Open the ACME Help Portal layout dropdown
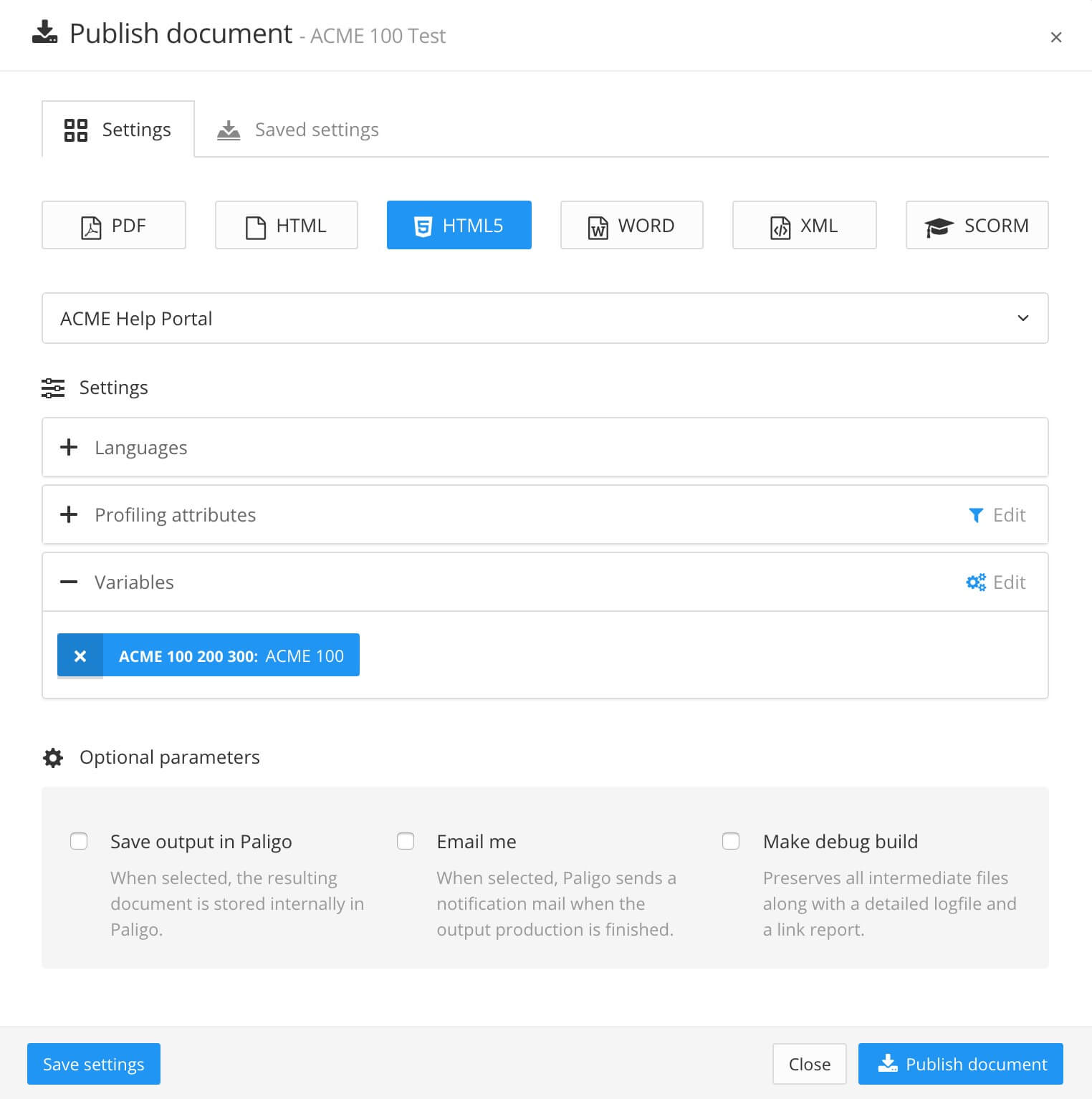Viewport: 1092px width, 1099px height. (x=545, y=318)
